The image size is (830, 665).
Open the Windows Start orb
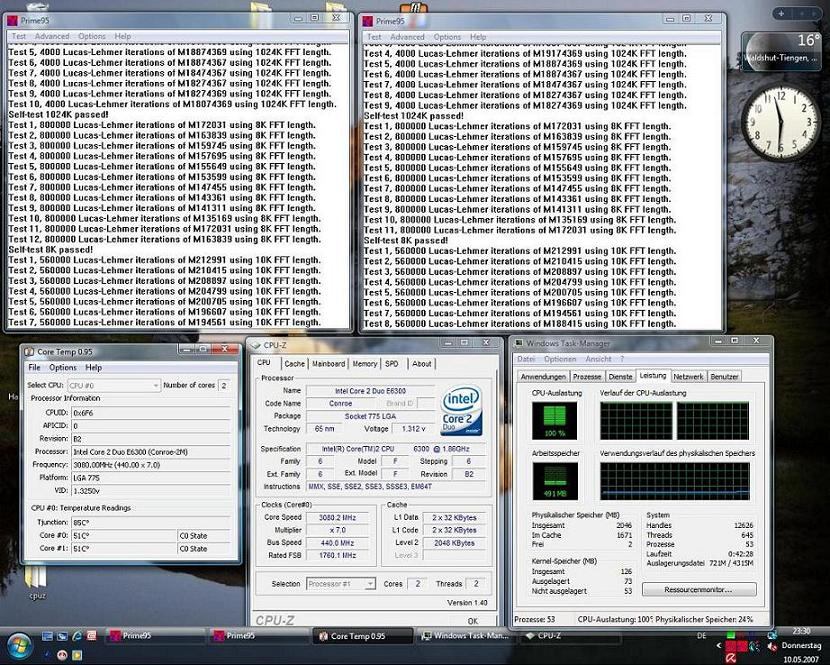tap(19, 646)
